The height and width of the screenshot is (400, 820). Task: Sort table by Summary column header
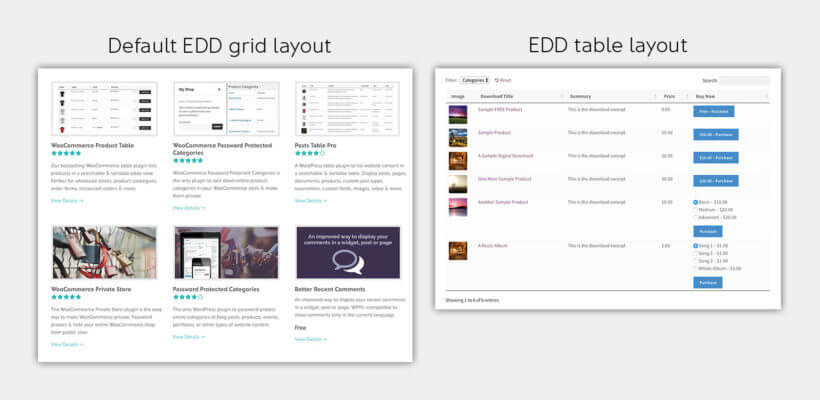pos(580,97)
